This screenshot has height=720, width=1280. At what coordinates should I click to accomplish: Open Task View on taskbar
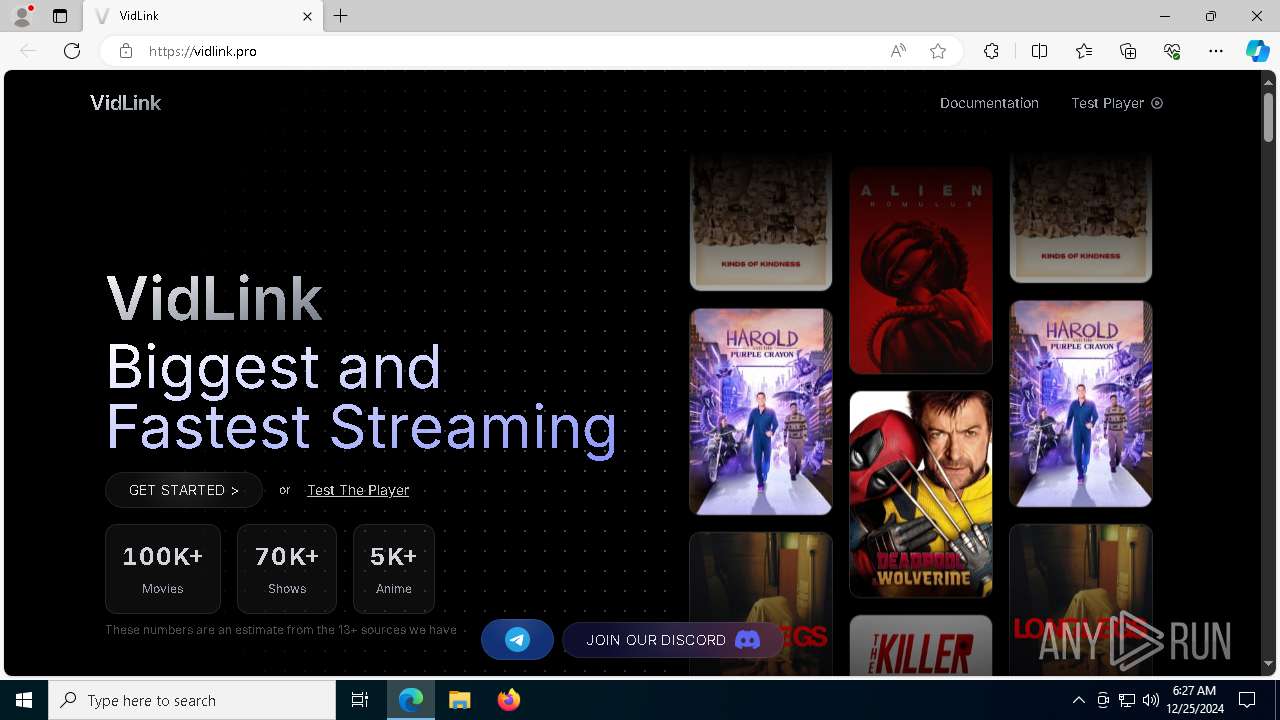[x=360, y=700]
